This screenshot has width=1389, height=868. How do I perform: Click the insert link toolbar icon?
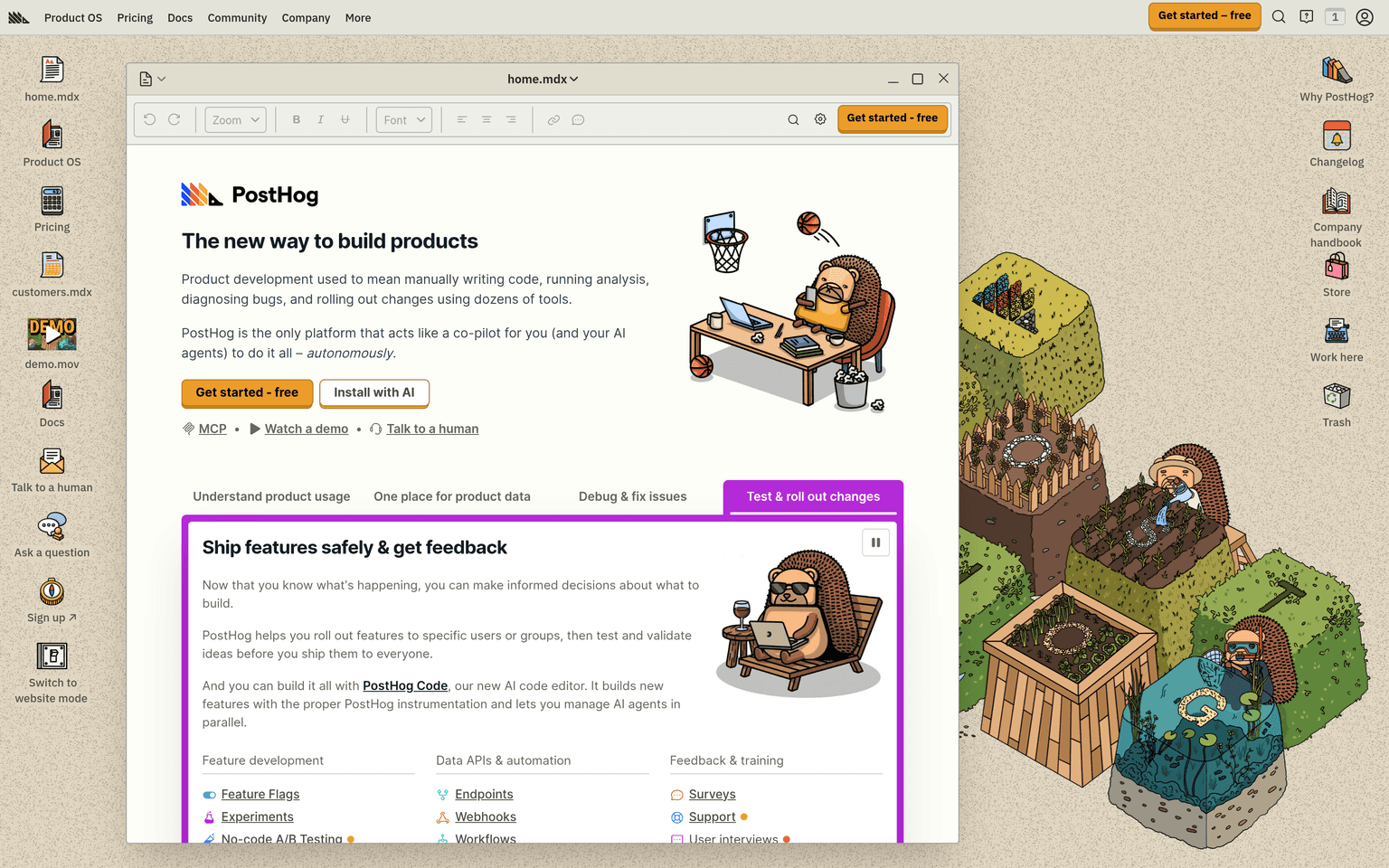[x=553, y=119]
